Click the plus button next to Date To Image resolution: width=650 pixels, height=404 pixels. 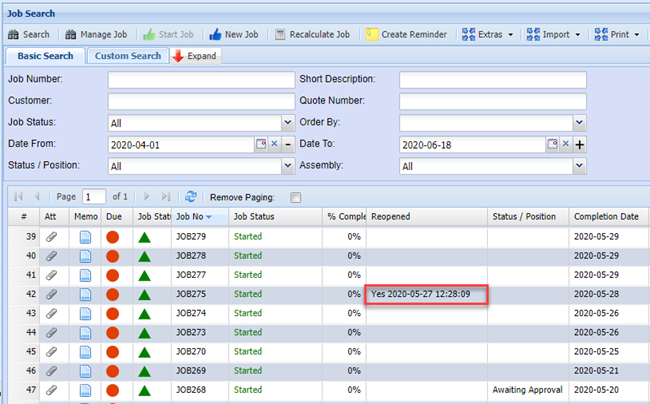[579, 144]
